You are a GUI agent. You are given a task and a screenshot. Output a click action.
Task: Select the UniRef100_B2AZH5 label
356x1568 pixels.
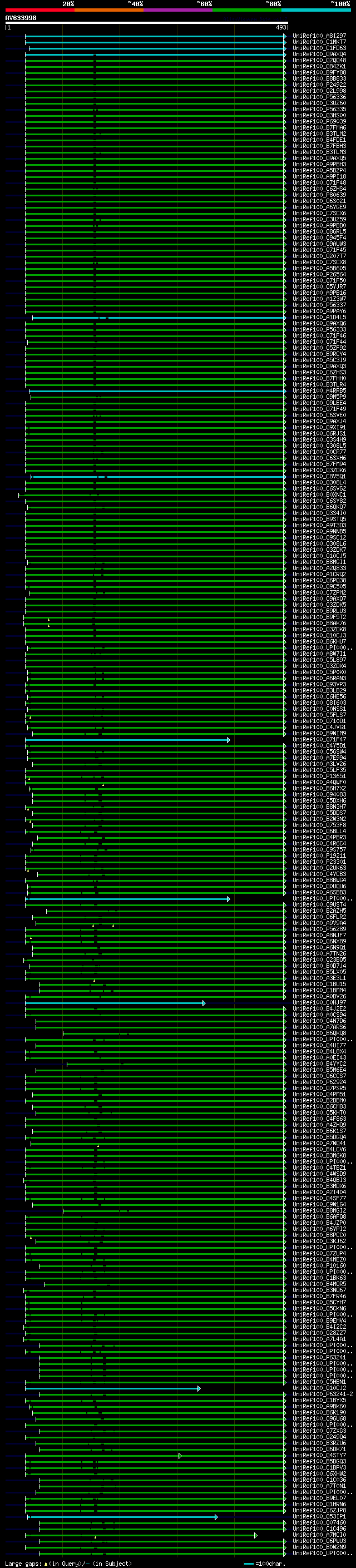coord(319,911)
